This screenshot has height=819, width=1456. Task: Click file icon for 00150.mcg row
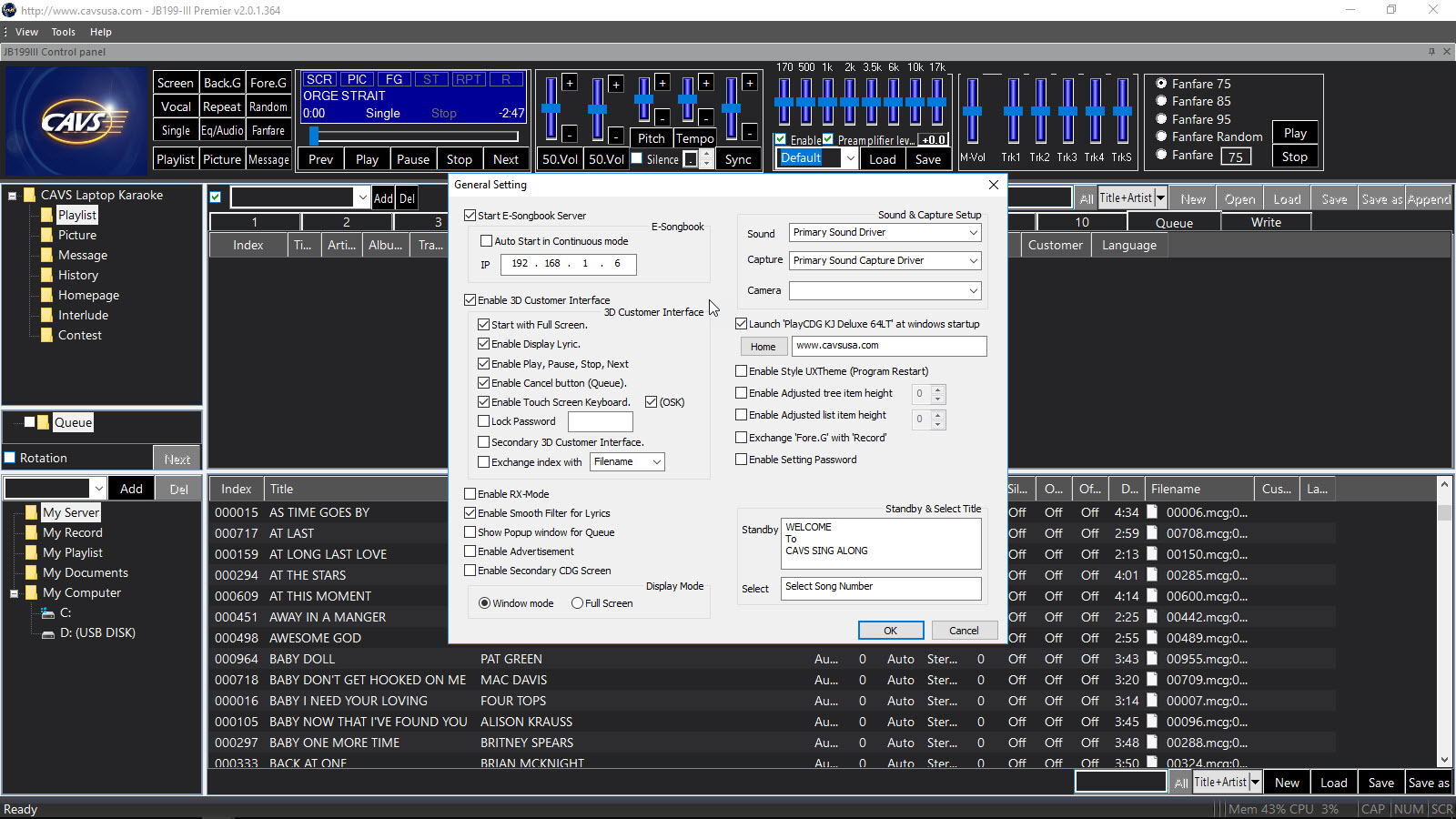click(1152, 553)
